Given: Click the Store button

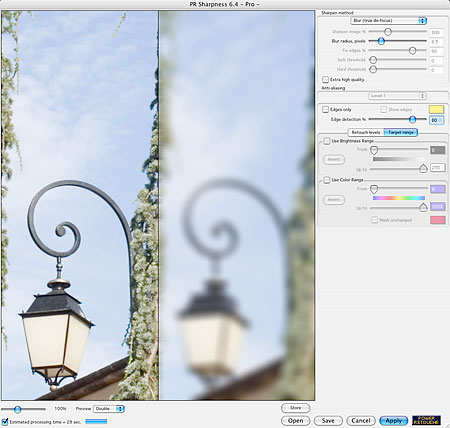Looking at the screenshot, I should [x=296, y=408].
